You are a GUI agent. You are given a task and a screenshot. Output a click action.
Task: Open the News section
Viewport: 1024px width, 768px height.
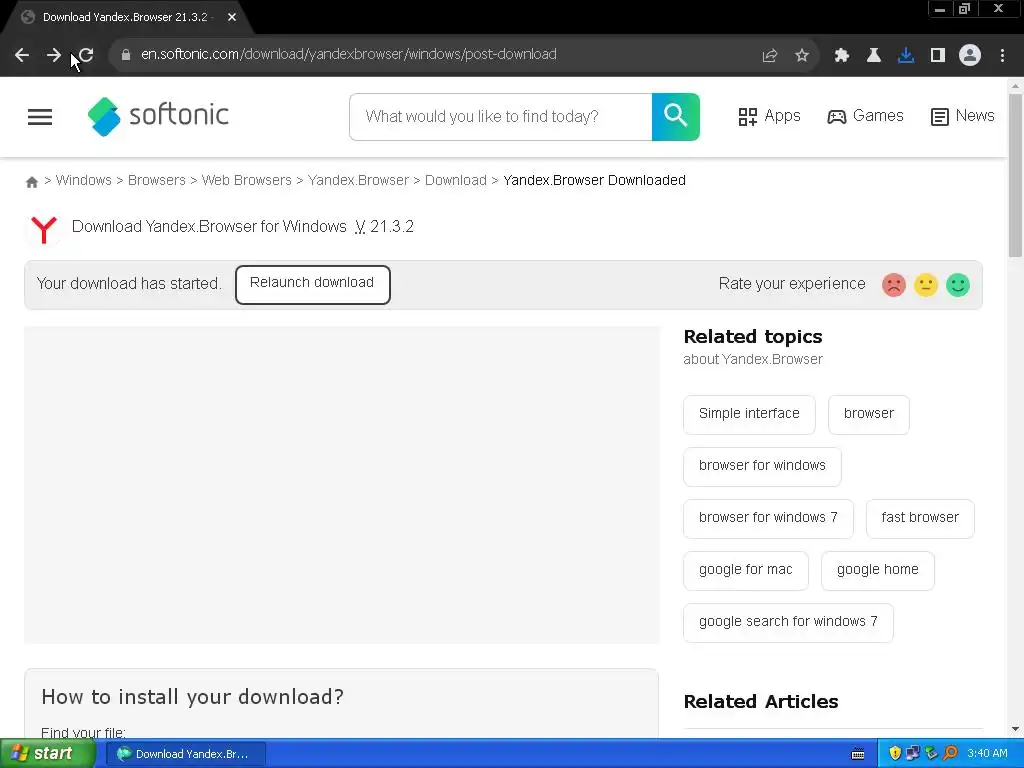tap(963, 116)
